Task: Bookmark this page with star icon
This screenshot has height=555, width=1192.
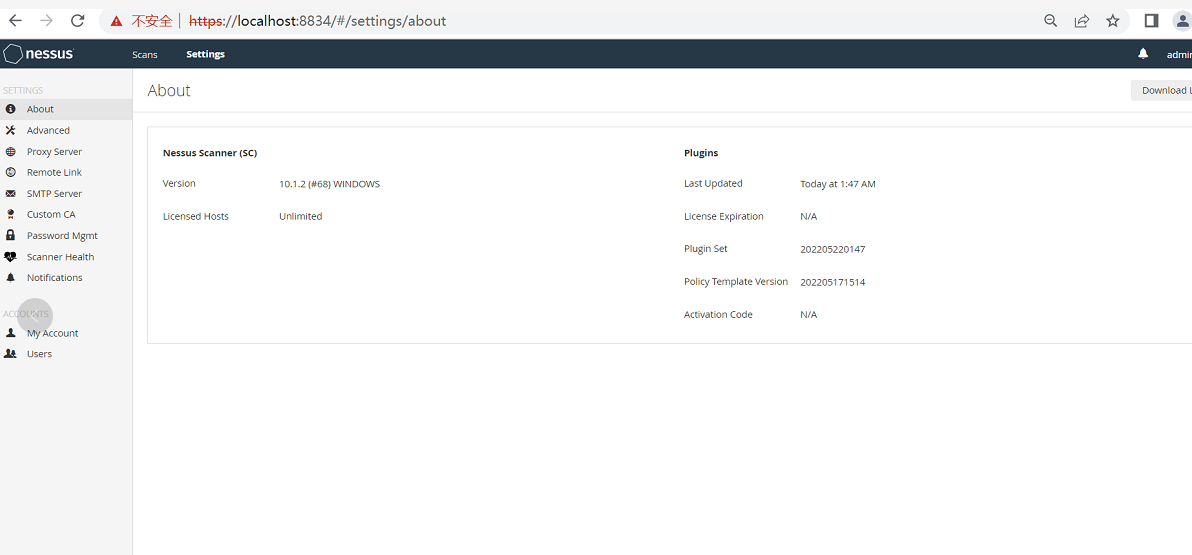Action: [1113, 21]
